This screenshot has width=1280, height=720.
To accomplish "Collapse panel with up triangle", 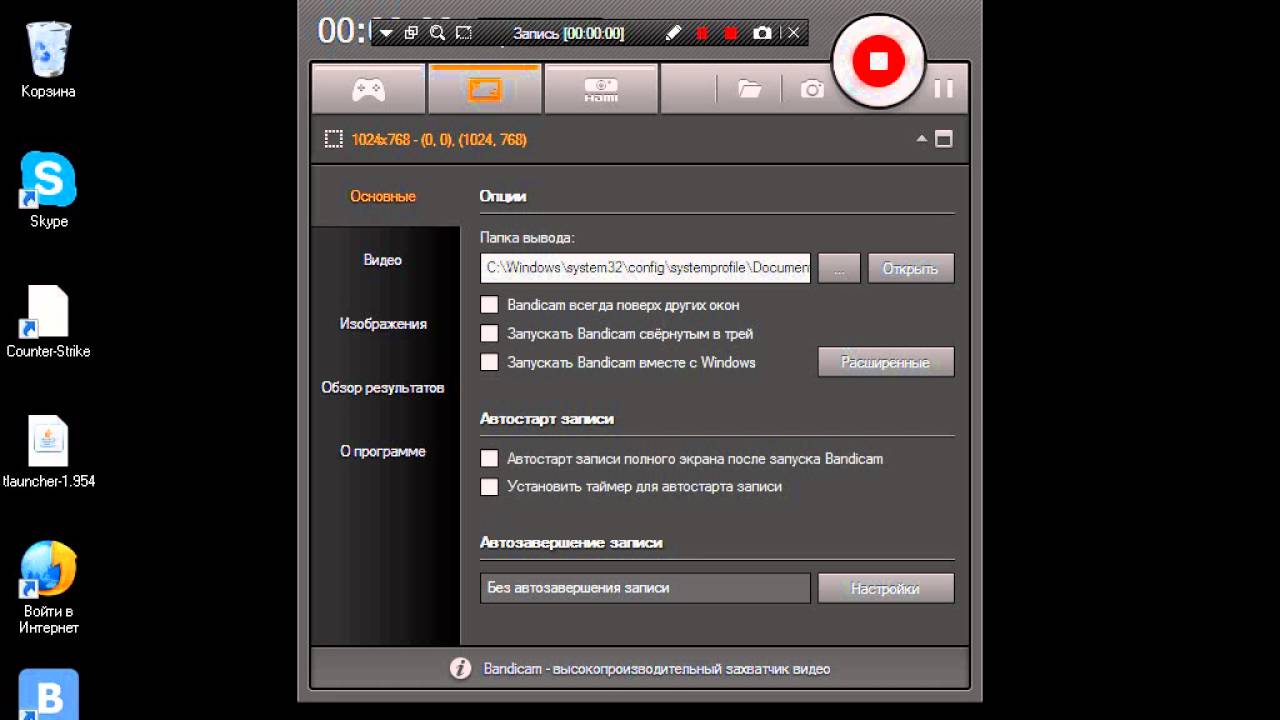I will (x=922, y=139).
